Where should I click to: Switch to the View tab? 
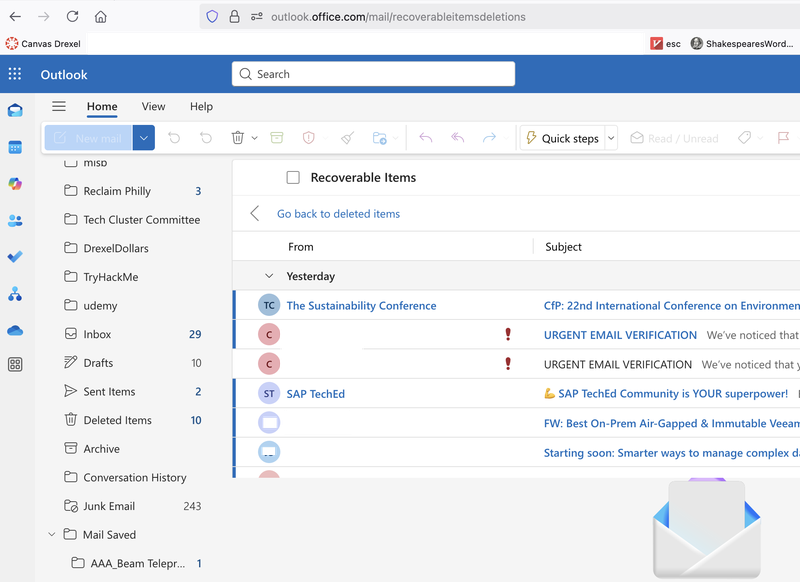pos(153,107)
